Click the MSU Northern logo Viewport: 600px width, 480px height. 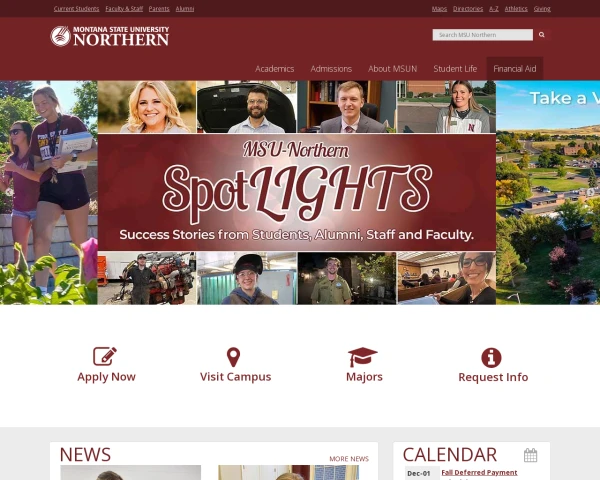[x=110, y=36]
